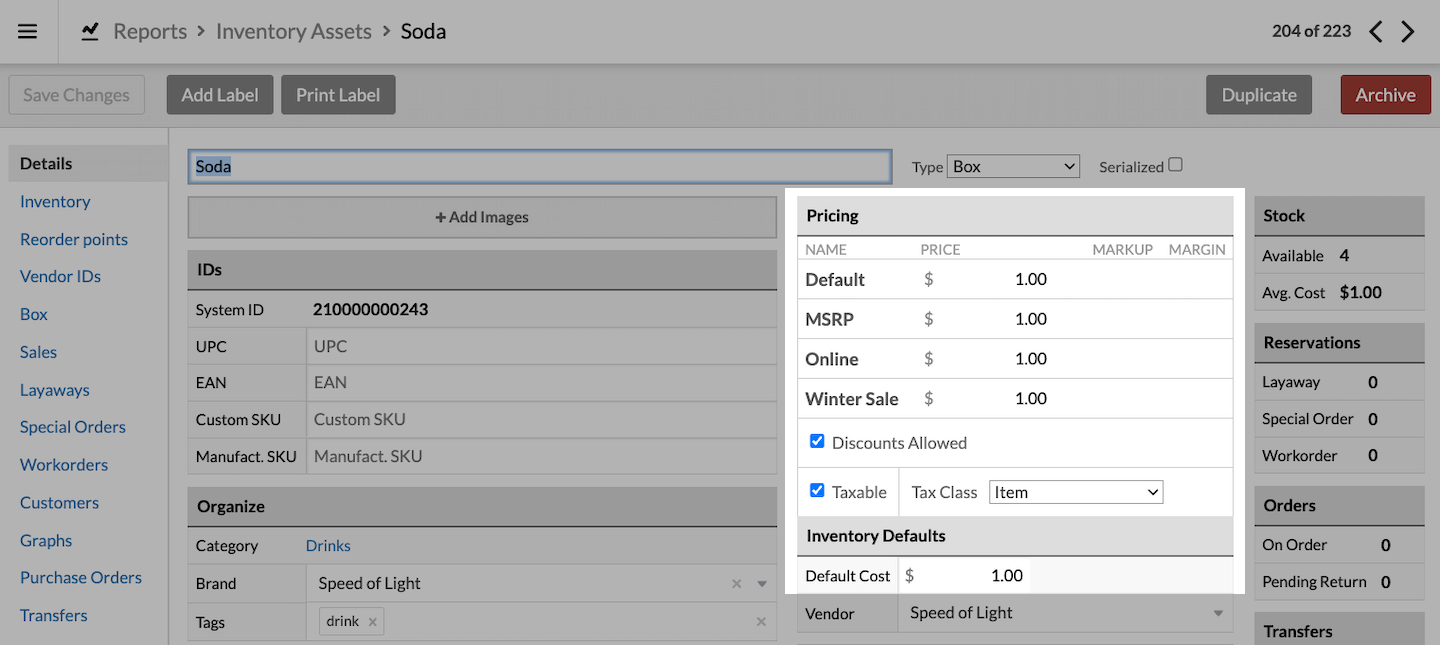
Task: Open Reorder points section
Action: pos(74,239)
